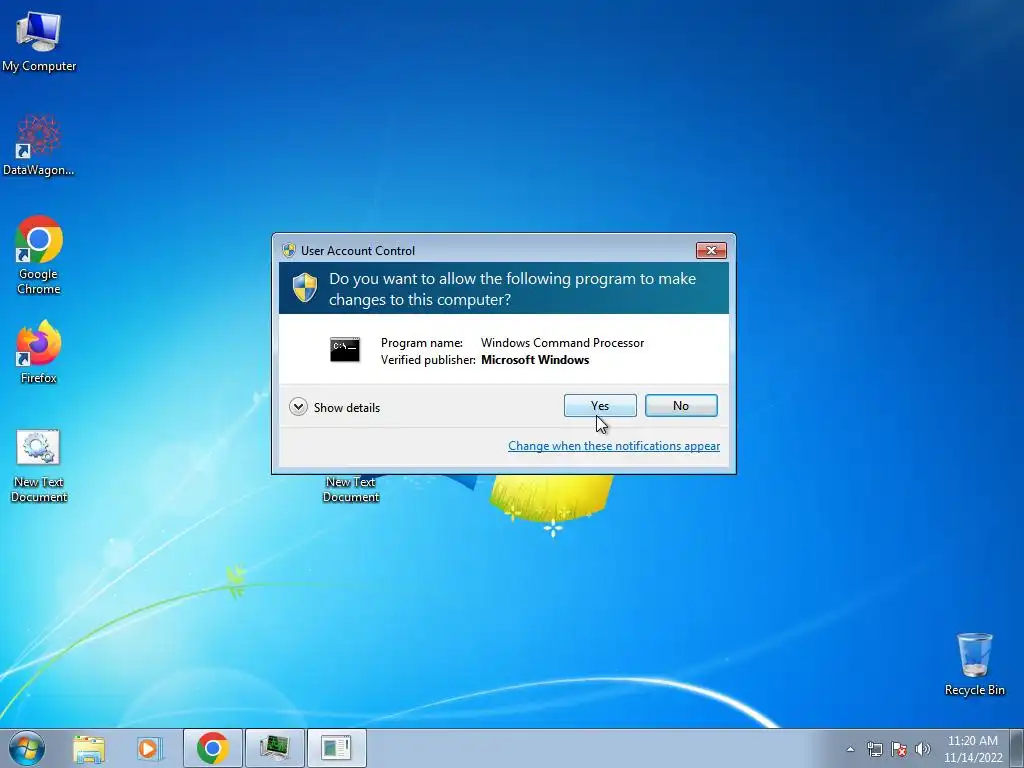Click the Windows Command Processor program name text
Viewport: 1024px width, 768px height.
click(x=562, y=343)
